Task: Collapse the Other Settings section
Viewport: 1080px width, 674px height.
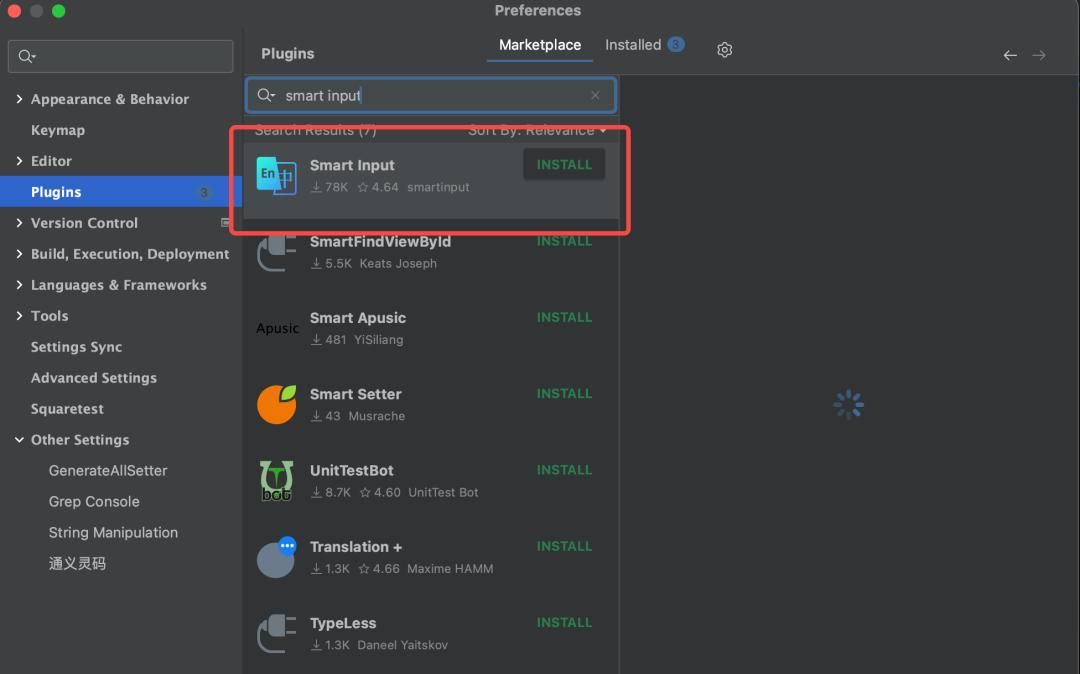Action: [x=19, y=440]
